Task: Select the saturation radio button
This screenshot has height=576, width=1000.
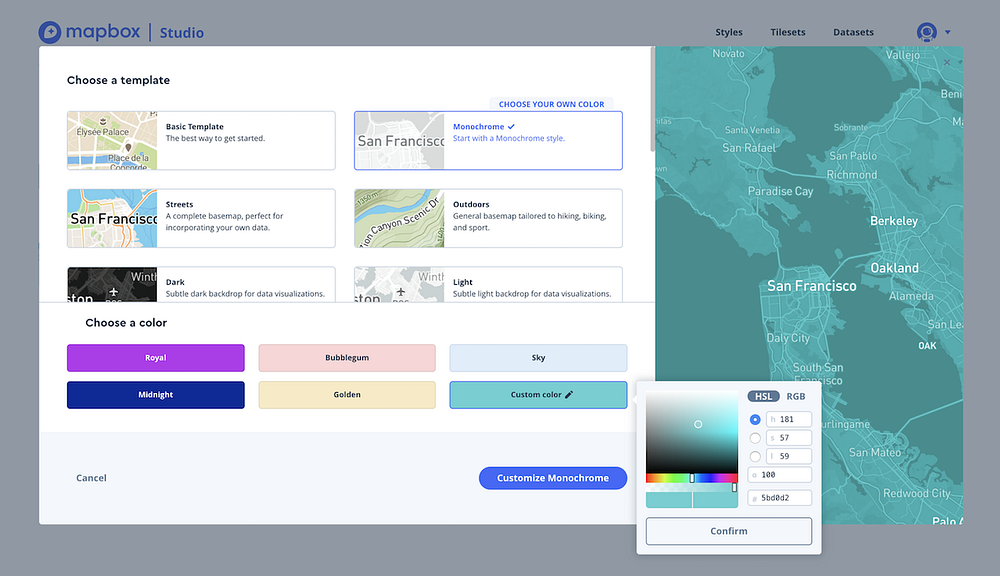Action: click(x=755, y=438)
